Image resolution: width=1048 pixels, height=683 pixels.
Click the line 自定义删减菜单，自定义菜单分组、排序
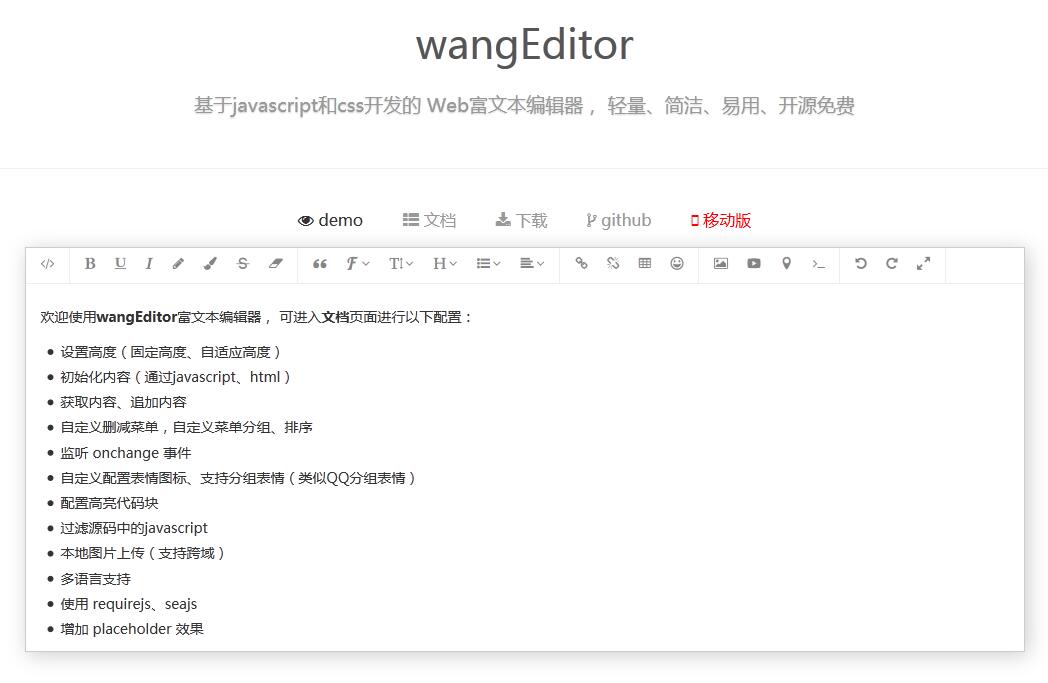point(186,428)
